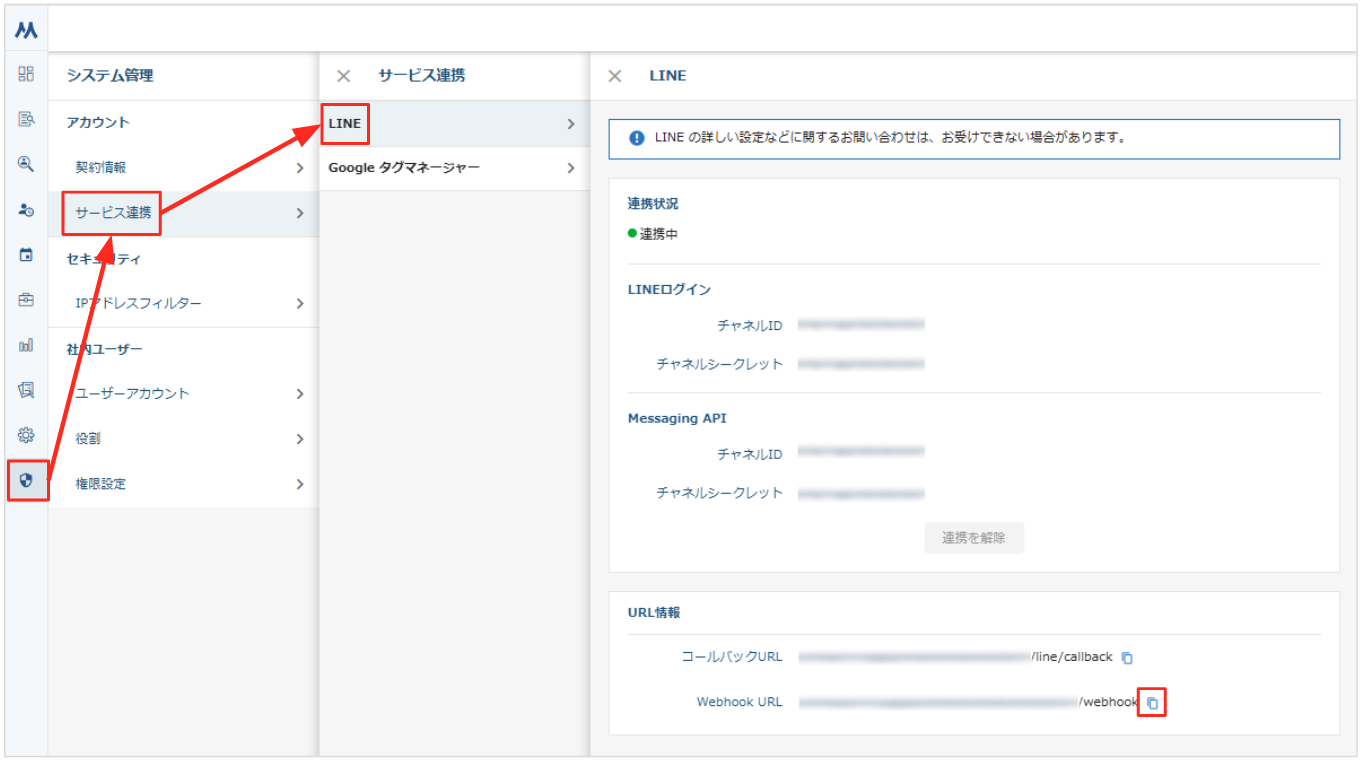This screenshot has width=1363, height=762.
Task: Click the app logo at top left
Action: [x=26, y=31]
